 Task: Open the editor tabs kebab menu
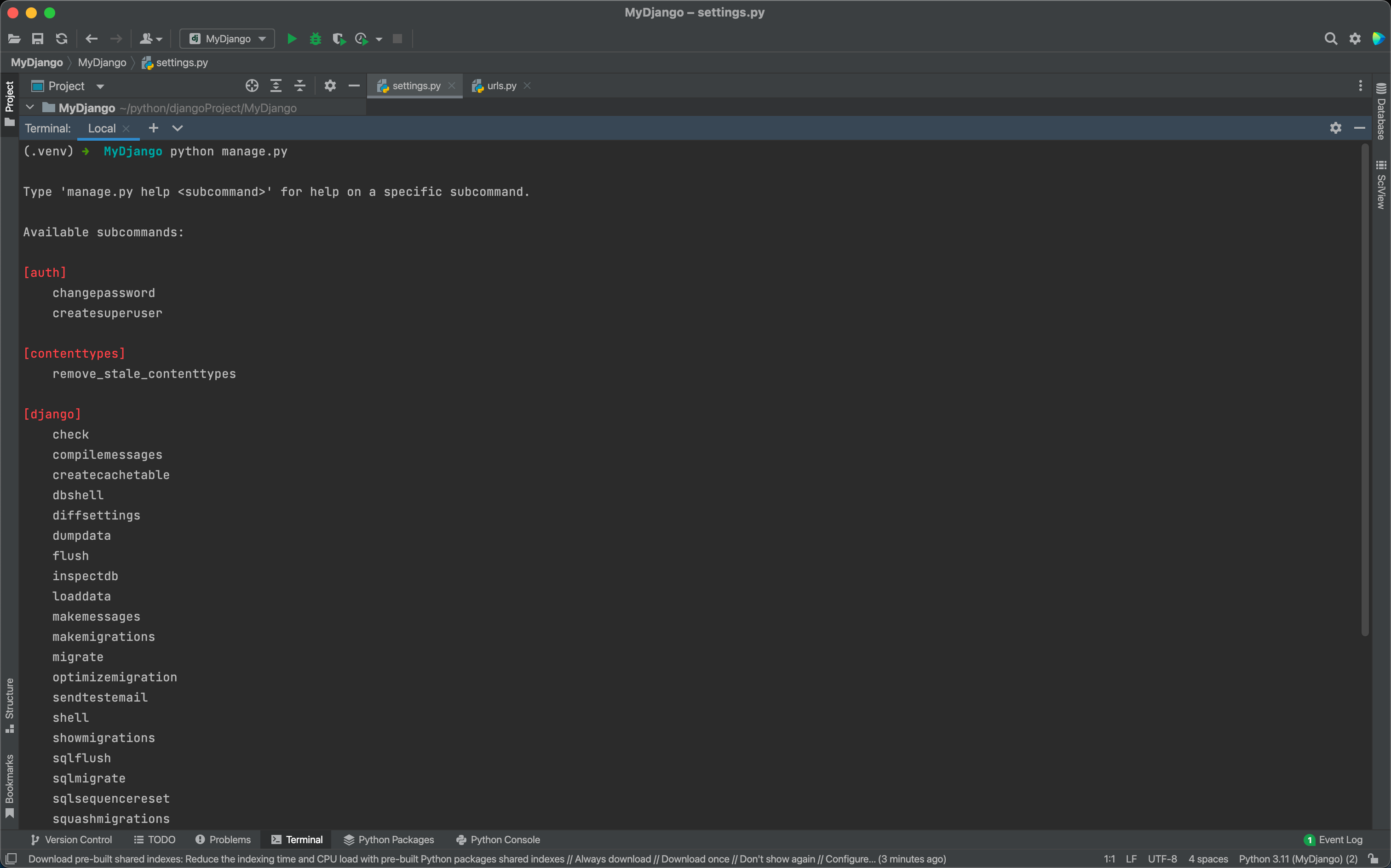tap(1360, 86)
